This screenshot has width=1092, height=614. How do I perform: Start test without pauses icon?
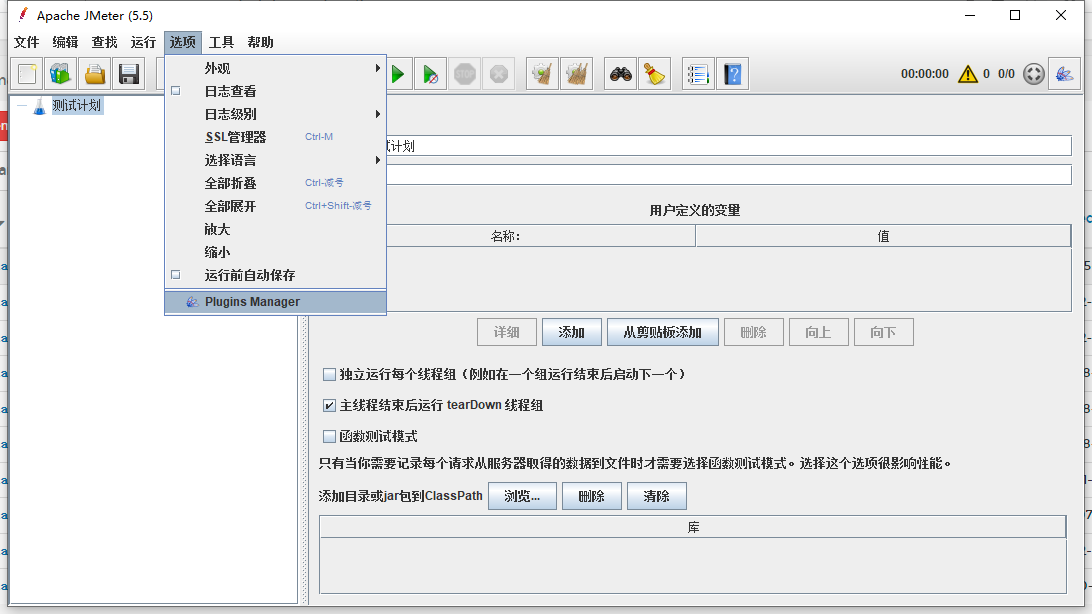point(431,74)
